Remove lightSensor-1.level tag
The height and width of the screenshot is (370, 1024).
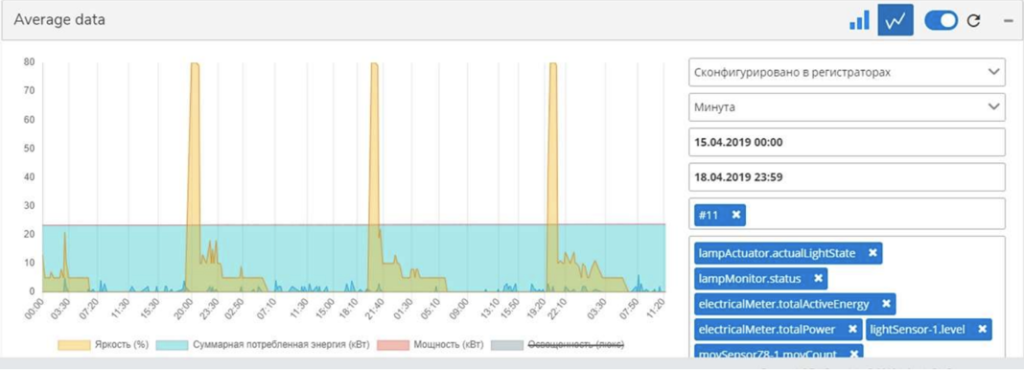982,329
